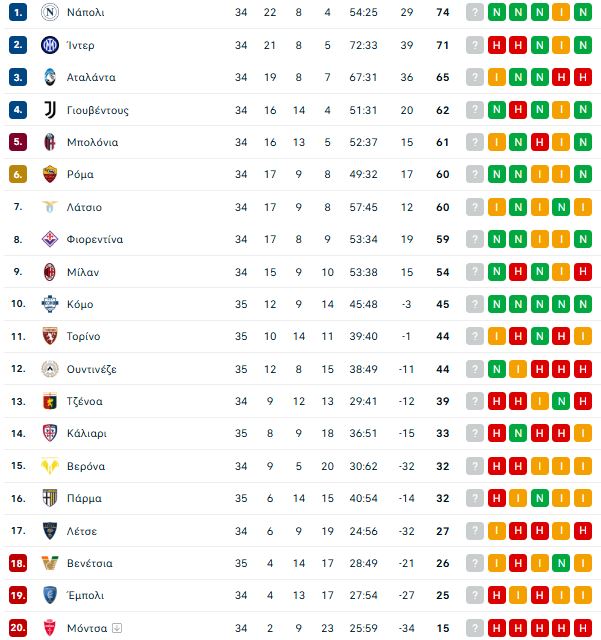Image resolution: width=601 pixels, height=640 pixels.
Task: Click the Inter club crest
Action: click(50, 45)
